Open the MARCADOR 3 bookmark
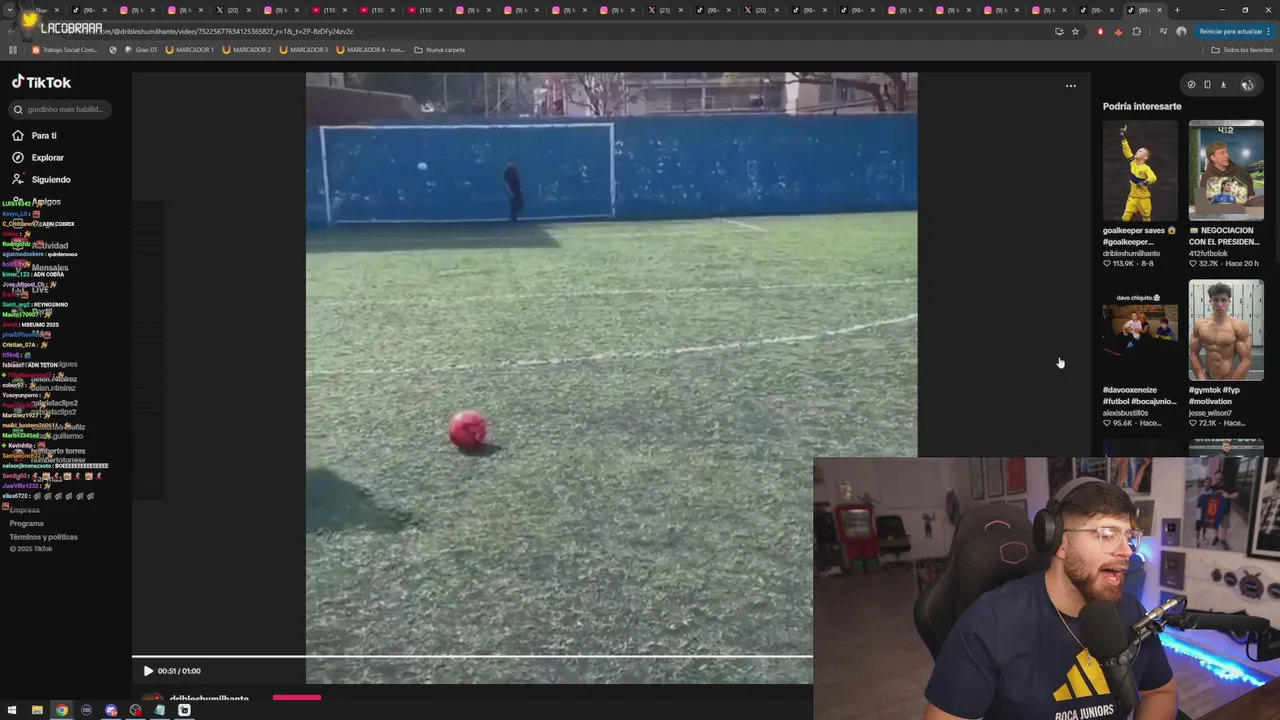1280x720 pixels. tap(303, 49)
